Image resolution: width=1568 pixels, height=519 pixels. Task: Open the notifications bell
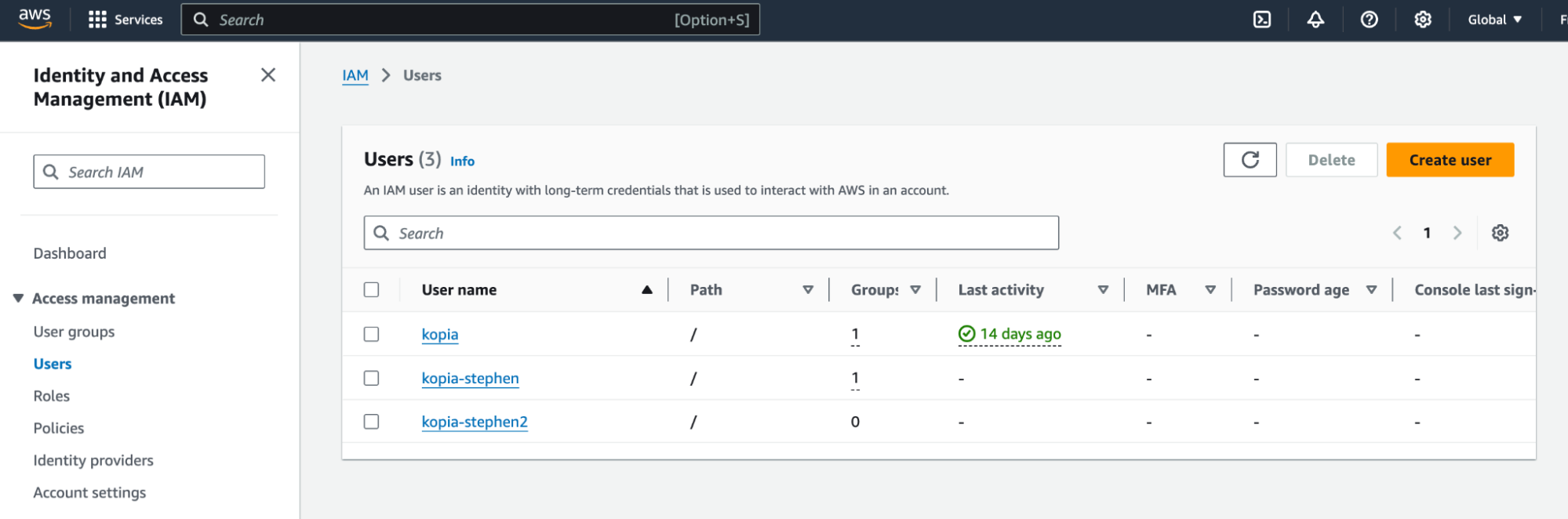click(1315, 20)
